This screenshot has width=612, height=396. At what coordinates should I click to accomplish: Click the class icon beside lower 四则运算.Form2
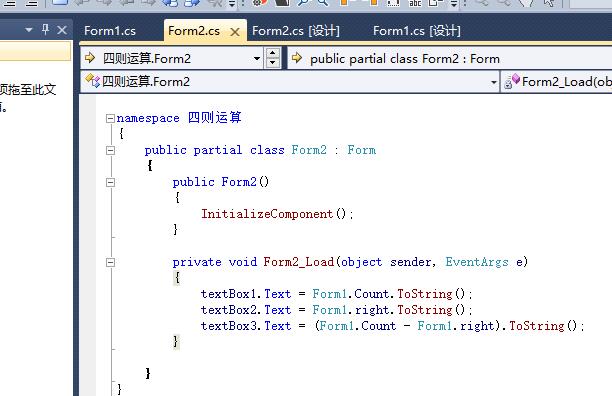click(x=93, y=81)
